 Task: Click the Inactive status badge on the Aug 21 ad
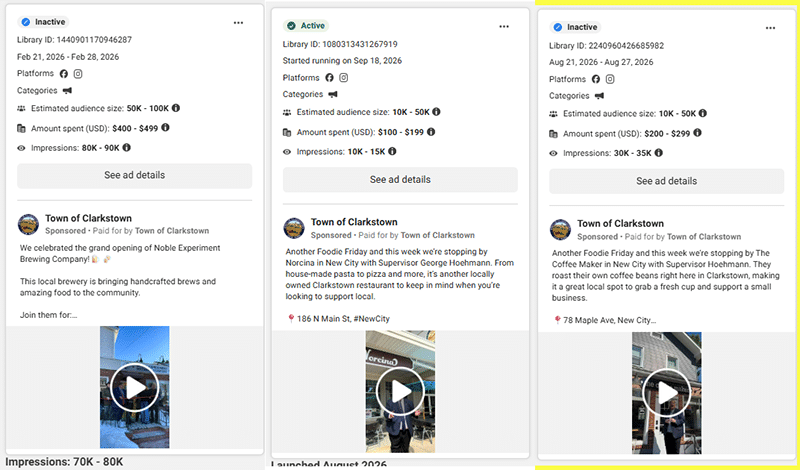pos(576,27)
